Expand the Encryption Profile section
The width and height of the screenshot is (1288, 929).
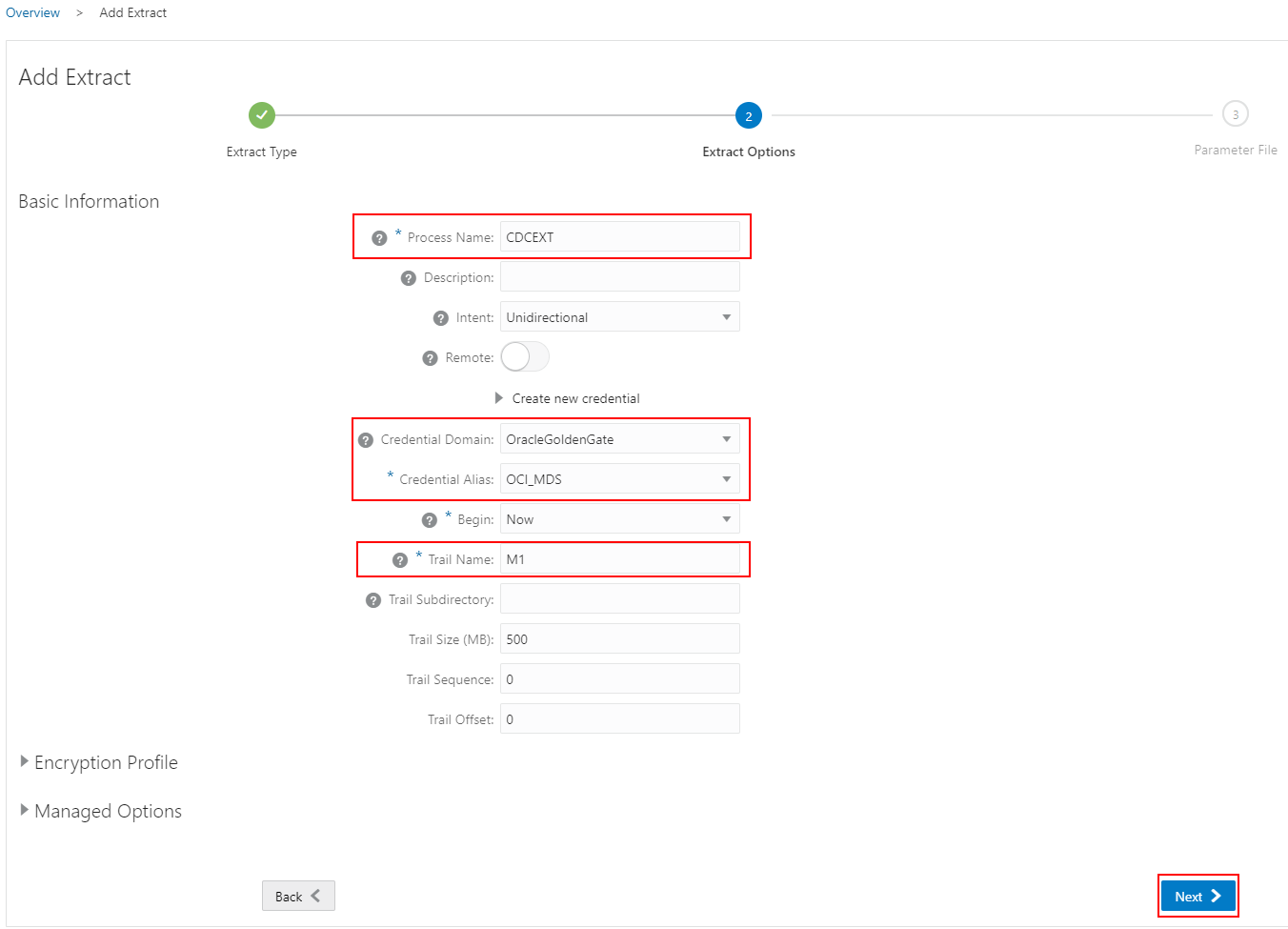[x=98, y=762]
